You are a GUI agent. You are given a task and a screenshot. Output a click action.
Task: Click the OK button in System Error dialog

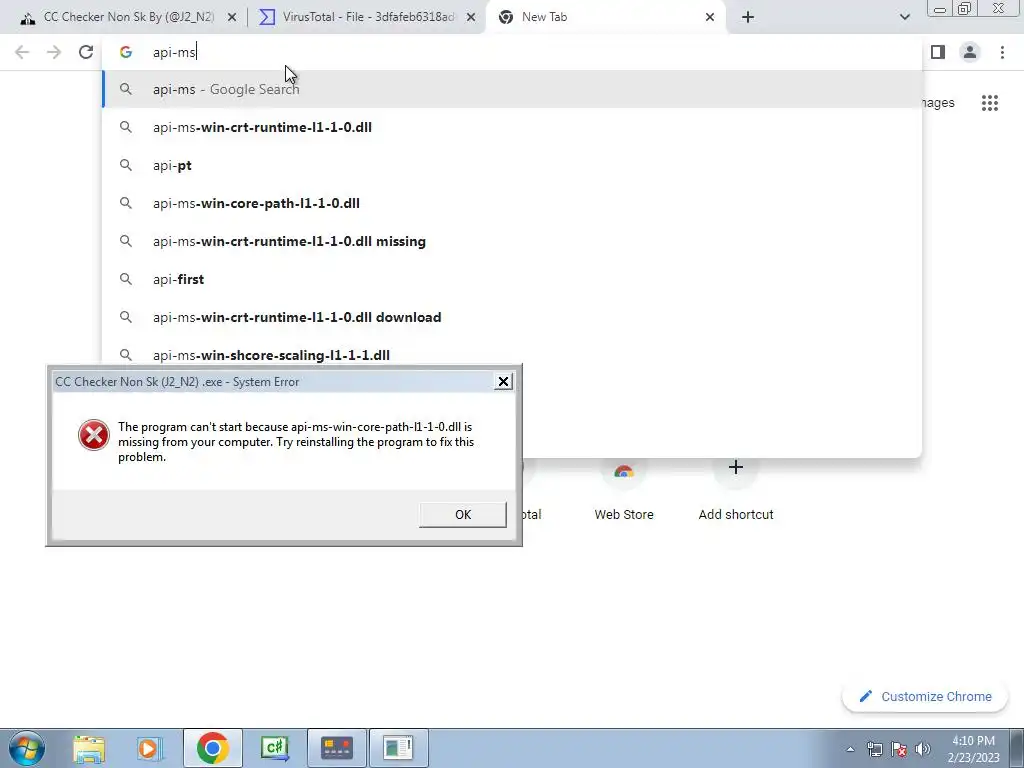click(x=462, y=515)
